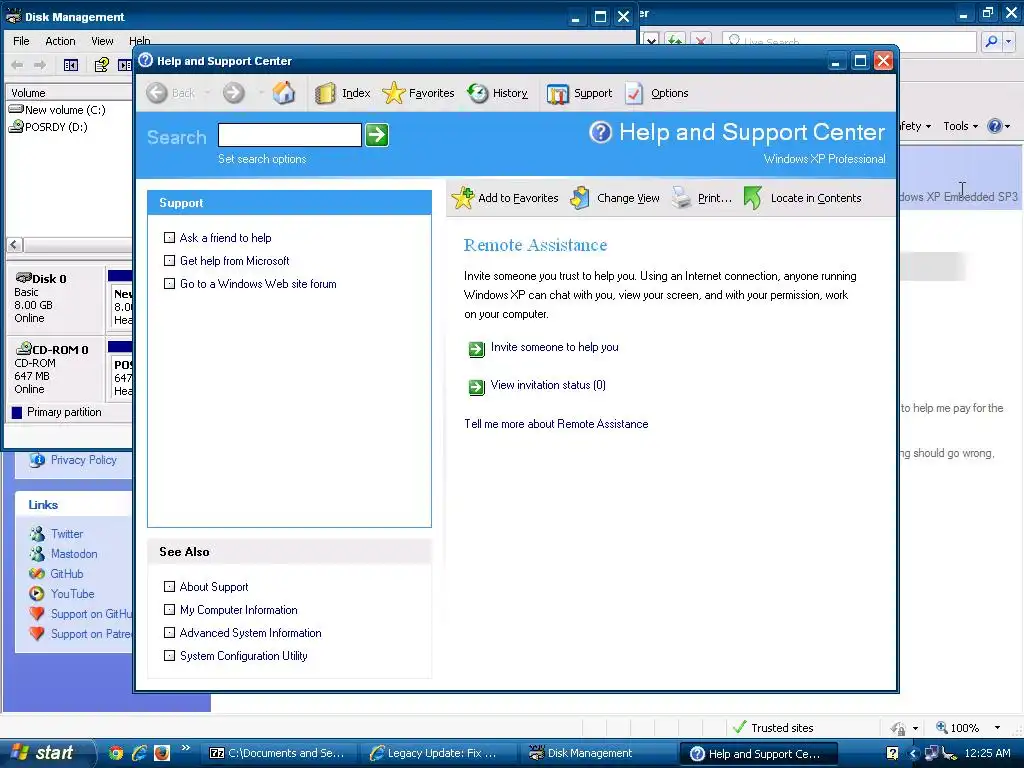Open the Back button history dropdown
This screenshot has height=768, width=1024.
pos(207,93)
